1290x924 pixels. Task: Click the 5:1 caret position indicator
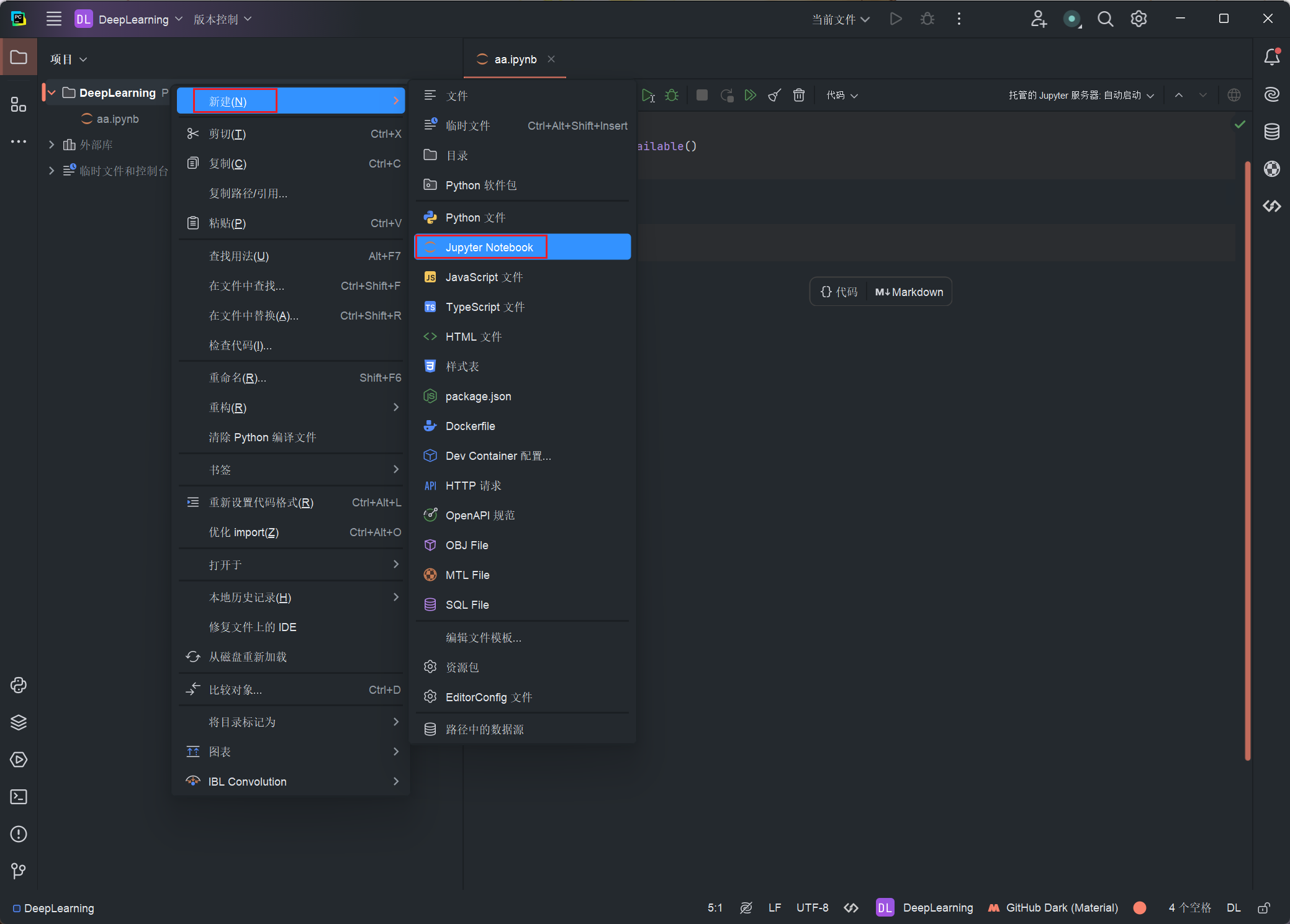715,908
